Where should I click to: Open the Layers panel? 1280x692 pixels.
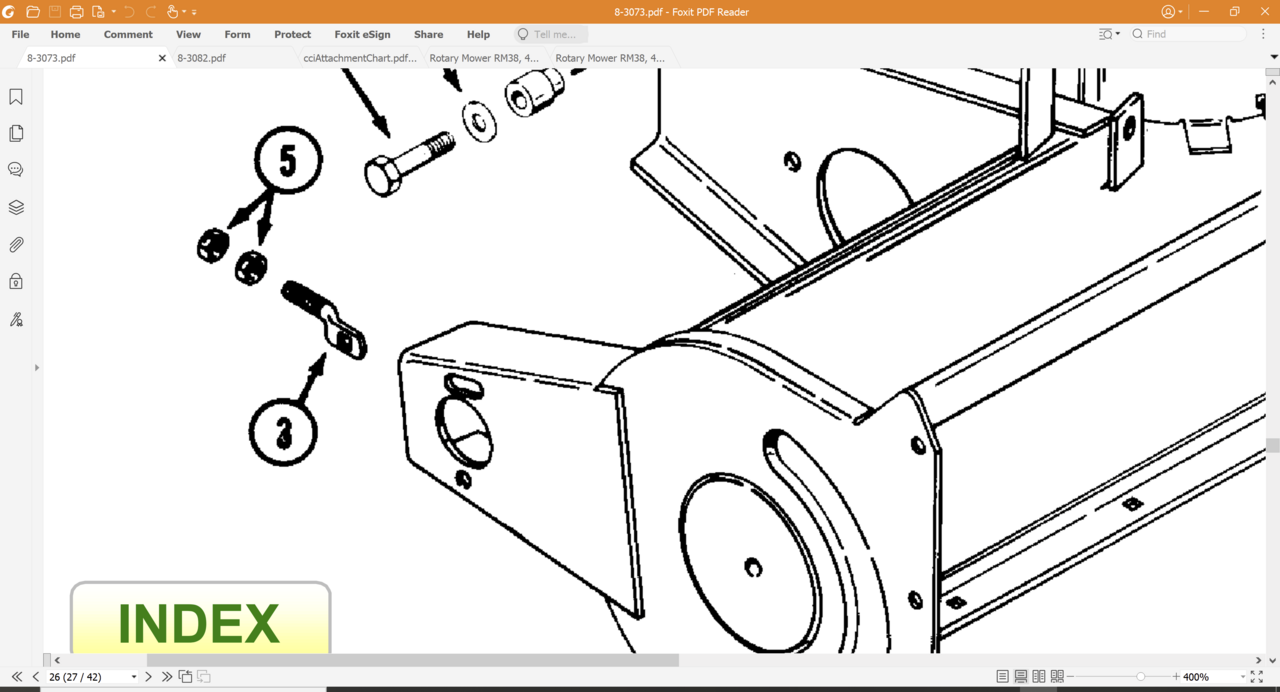(16, 208)
